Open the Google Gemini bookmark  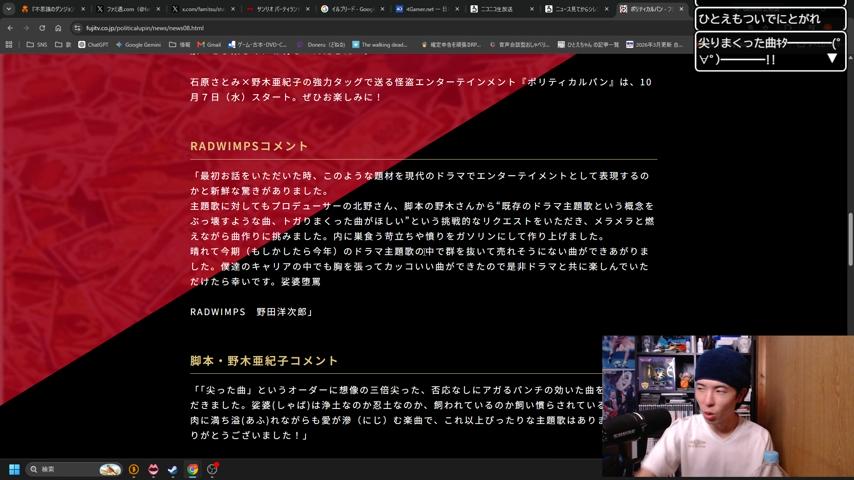click(x=138, y=45)
